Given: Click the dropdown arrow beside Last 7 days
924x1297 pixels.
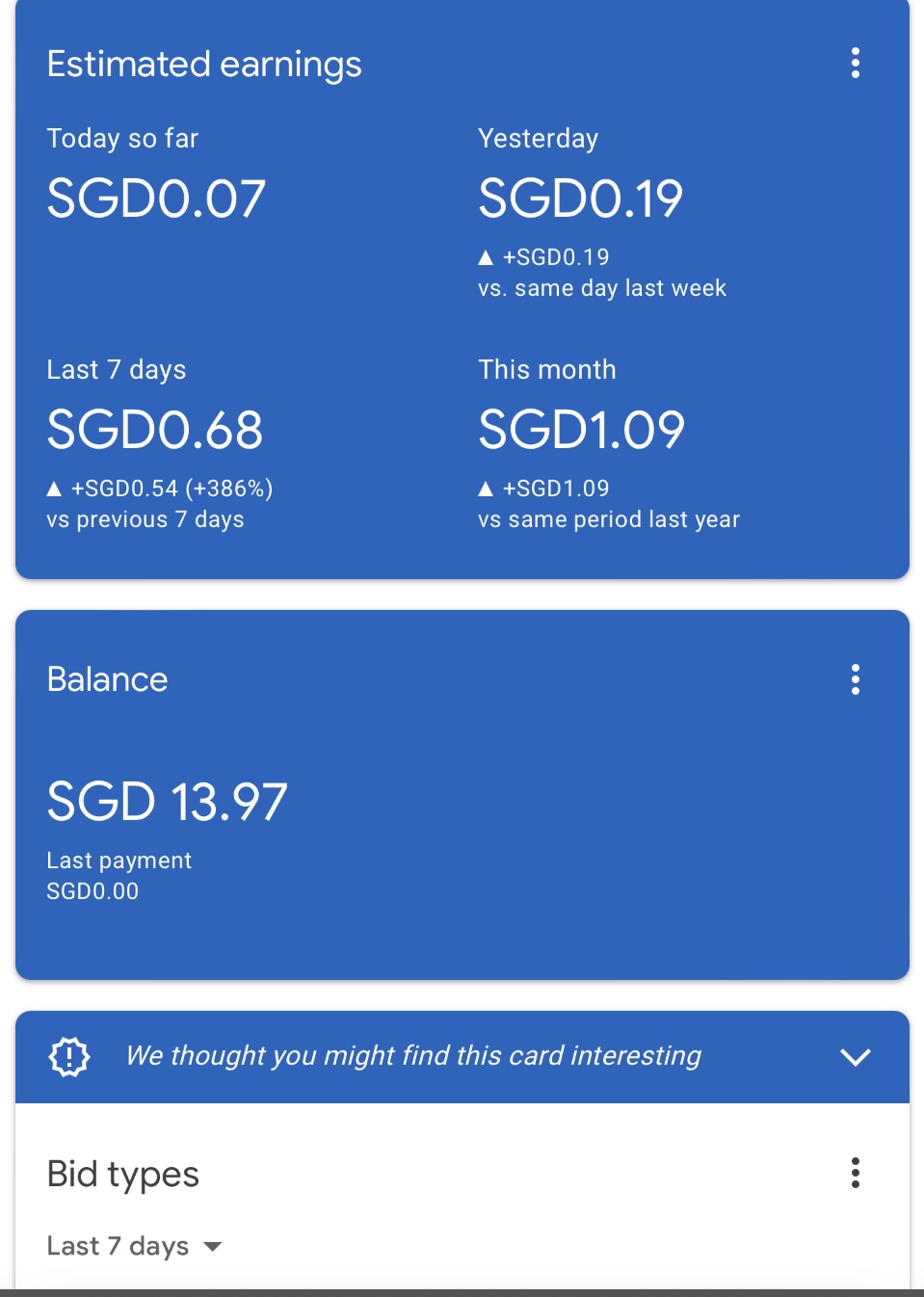Looking at the screenshot, I should pyautogui.click(x=213, y=1247).
